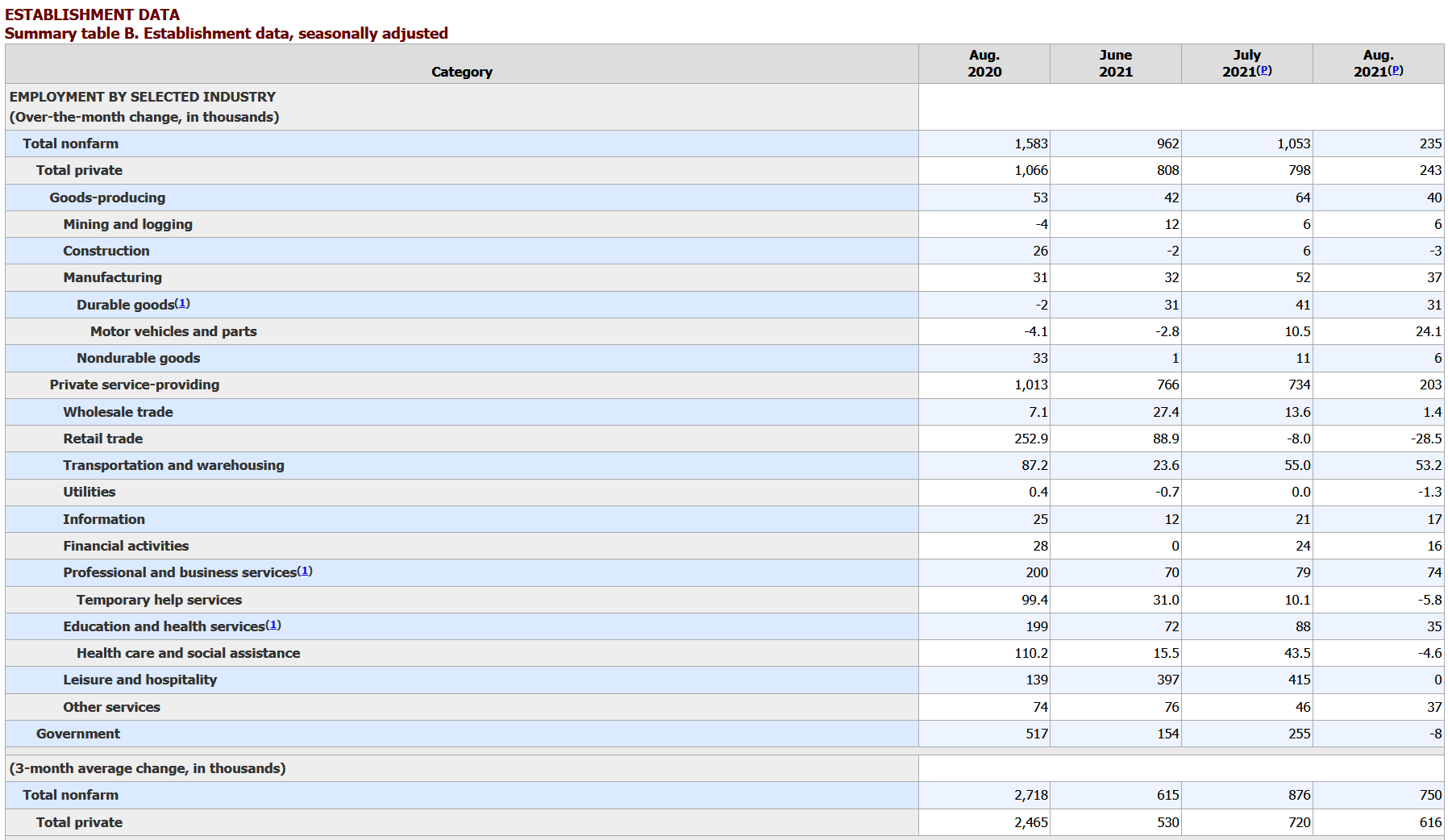Click Government Aug. 2021 value -8
The image size is (1448, 840).
coord(1436,734)
